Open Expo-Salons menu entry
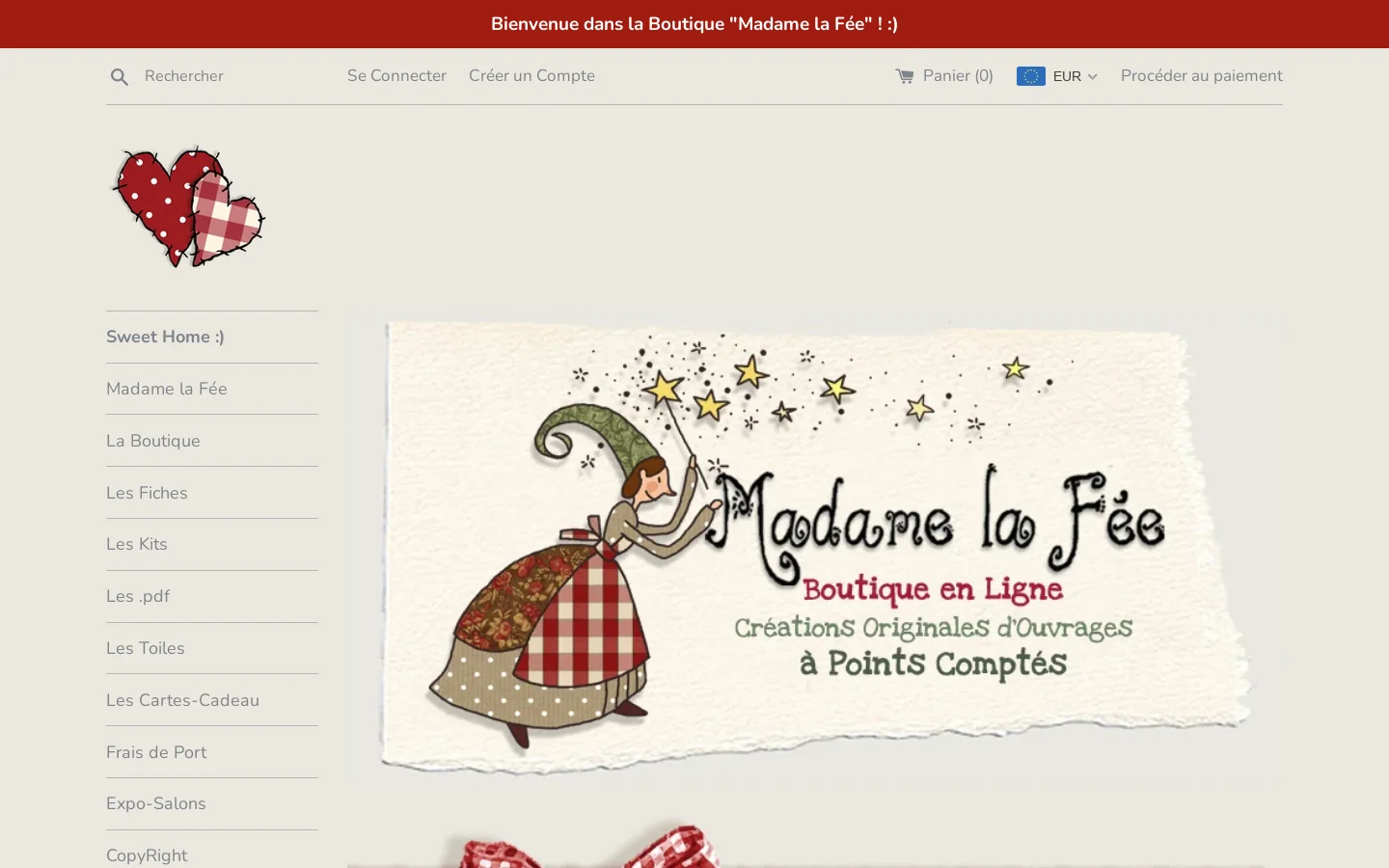This screenshot has height=868, width=1389. [x=156, y=803]
